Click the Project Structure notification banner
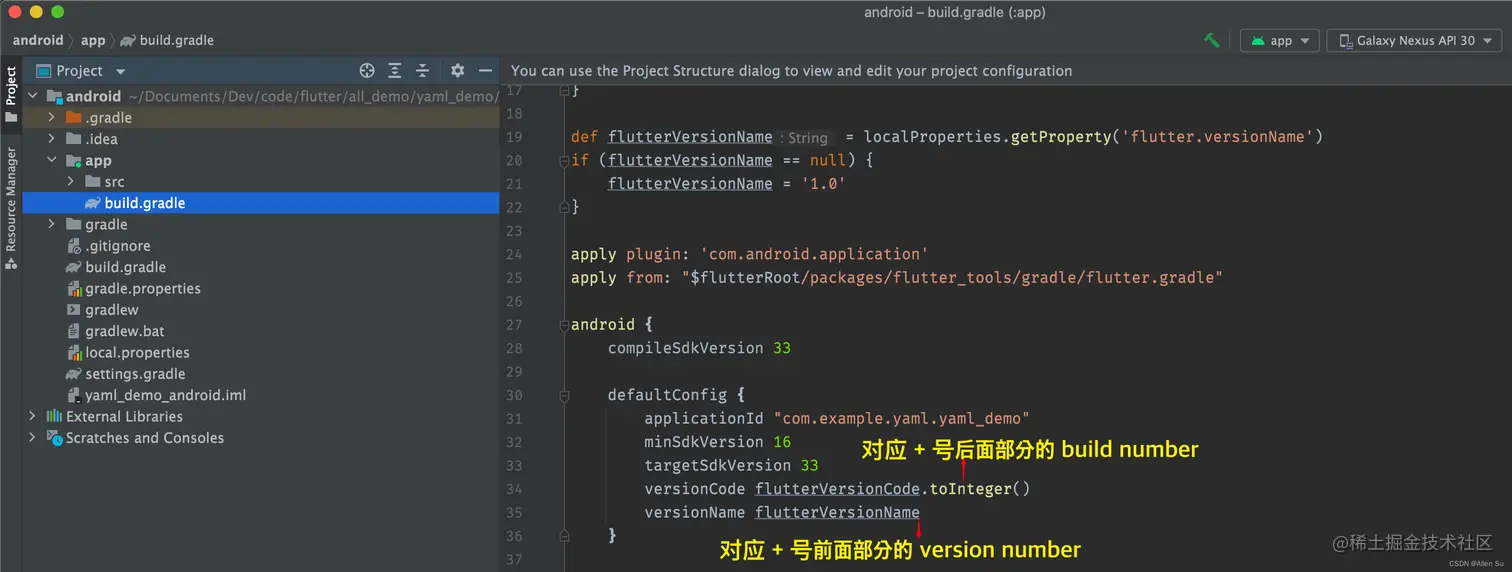The width and height of the screenshot is (1512, 572). coord(1006,71)
